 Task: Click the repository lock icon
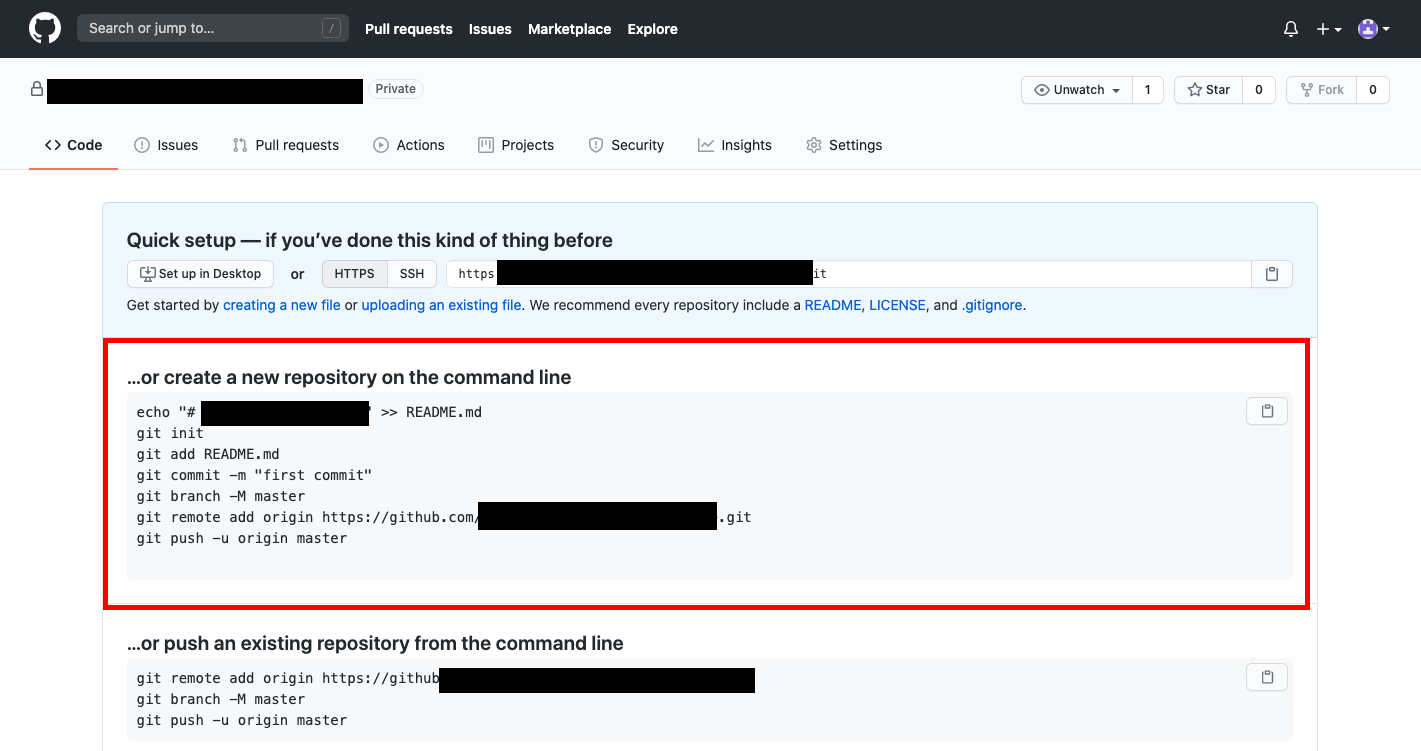tap(37, 89)
